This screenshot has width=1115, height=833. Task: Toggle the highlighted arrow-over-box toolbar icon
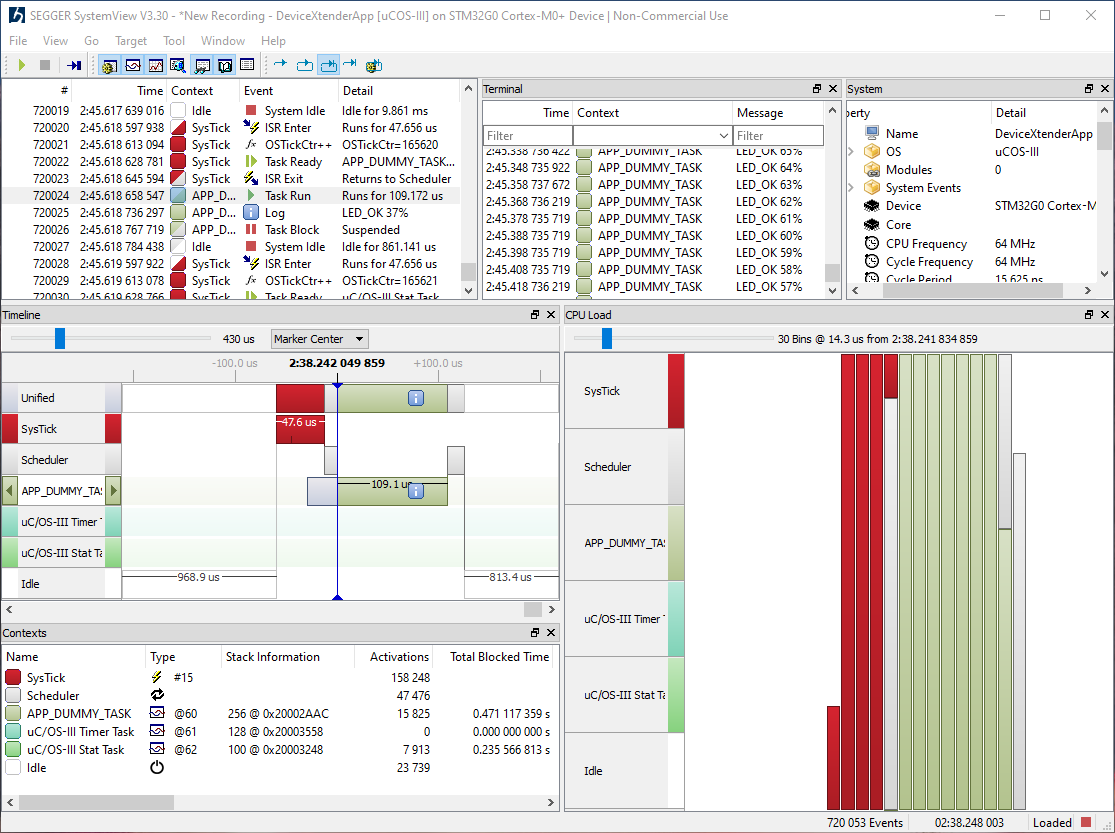coord(328,65)
